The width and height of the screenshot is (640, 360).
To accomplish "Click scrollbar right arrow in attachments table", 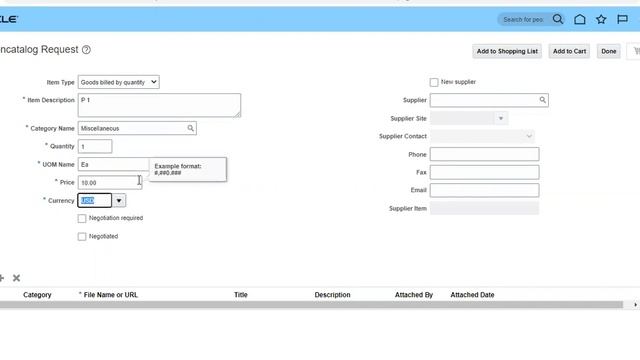I will coord(635,305).
